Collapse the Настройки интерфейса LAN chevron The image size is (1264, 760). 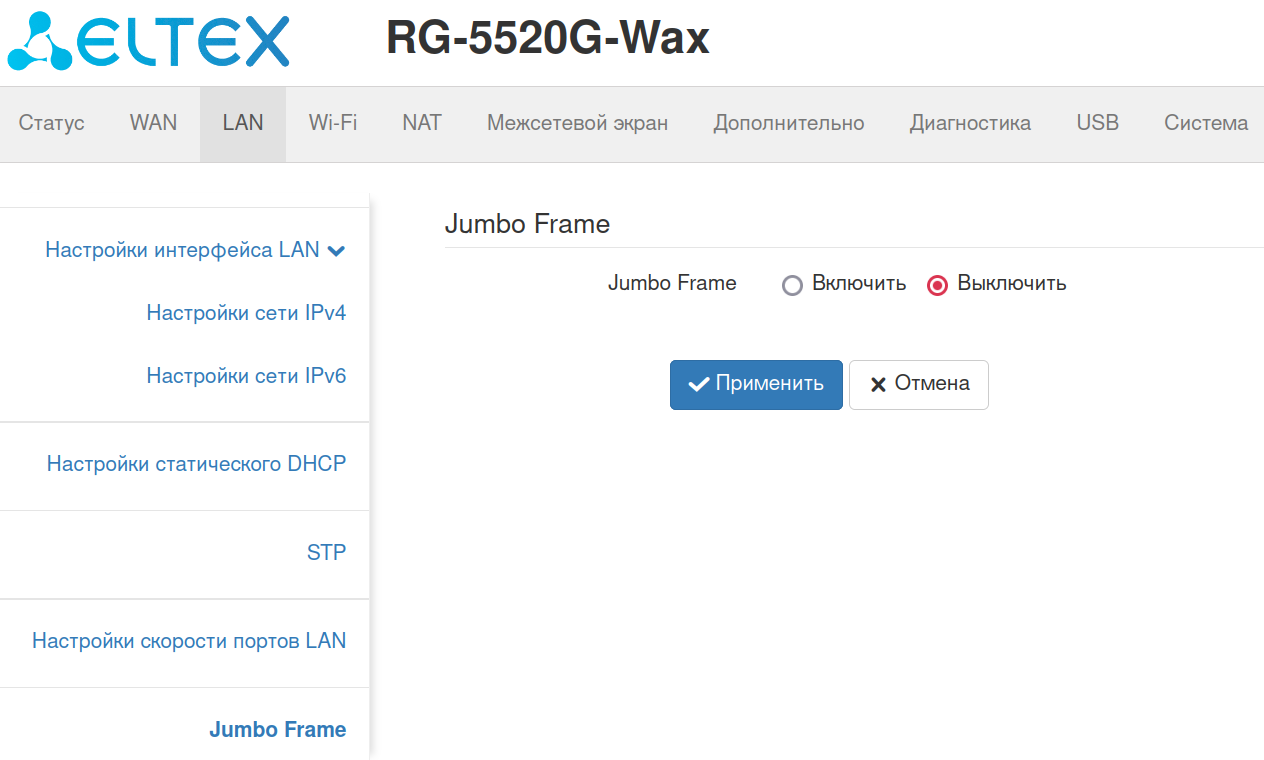pyautogui.click(x=336, y=251)
